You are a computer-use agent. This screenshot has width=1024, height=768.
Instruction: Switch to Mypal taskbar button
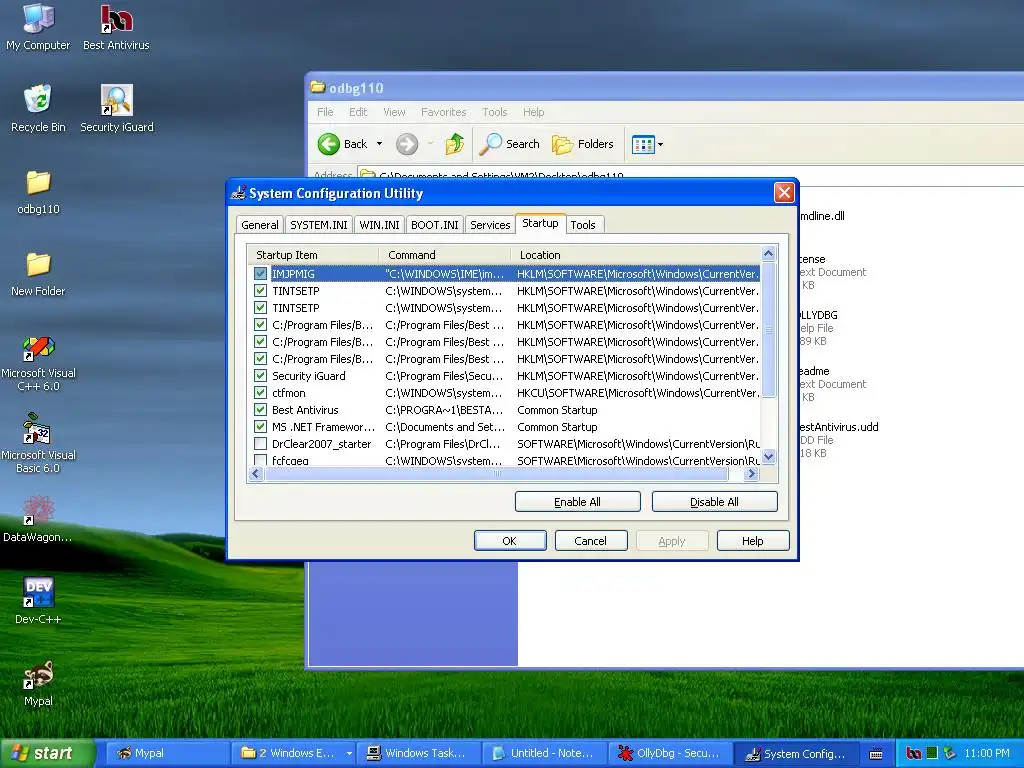(167, 753)
